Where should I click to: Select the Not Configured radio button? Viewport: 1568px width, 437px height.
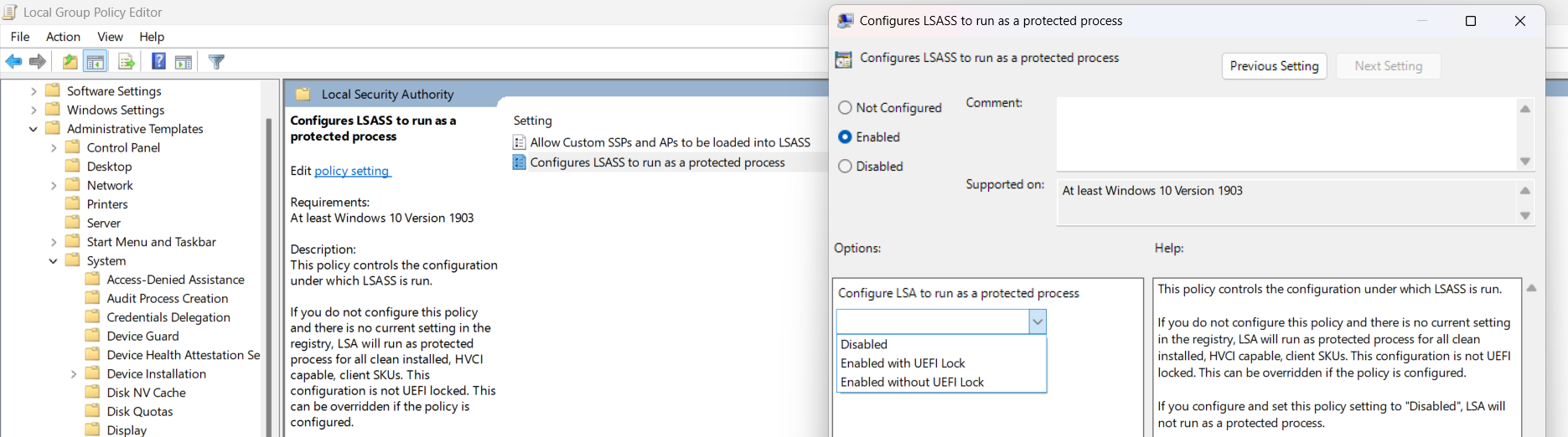(x=845, y=107)
